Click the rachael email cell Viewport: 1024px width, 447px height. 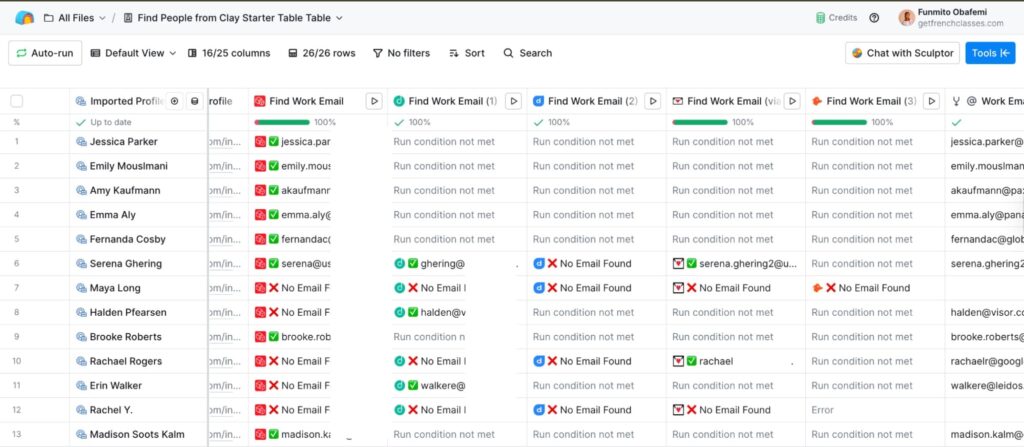tap(736, 361)
